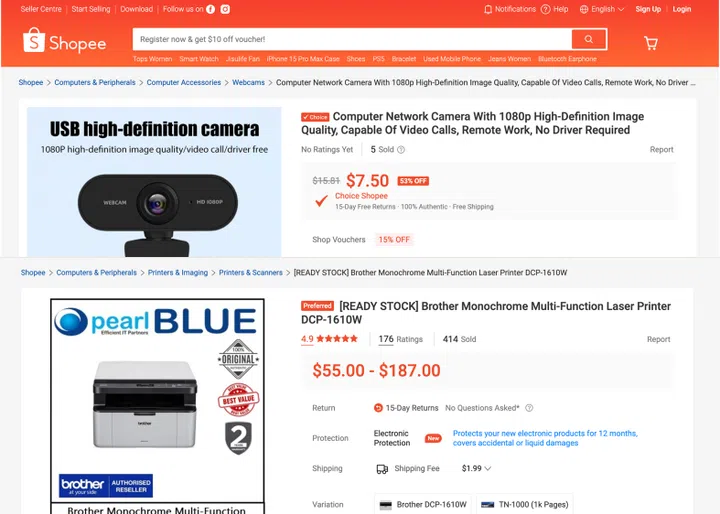Open the shopping cart icon
This screenshot has height=514, width=720.
(651, 43)
